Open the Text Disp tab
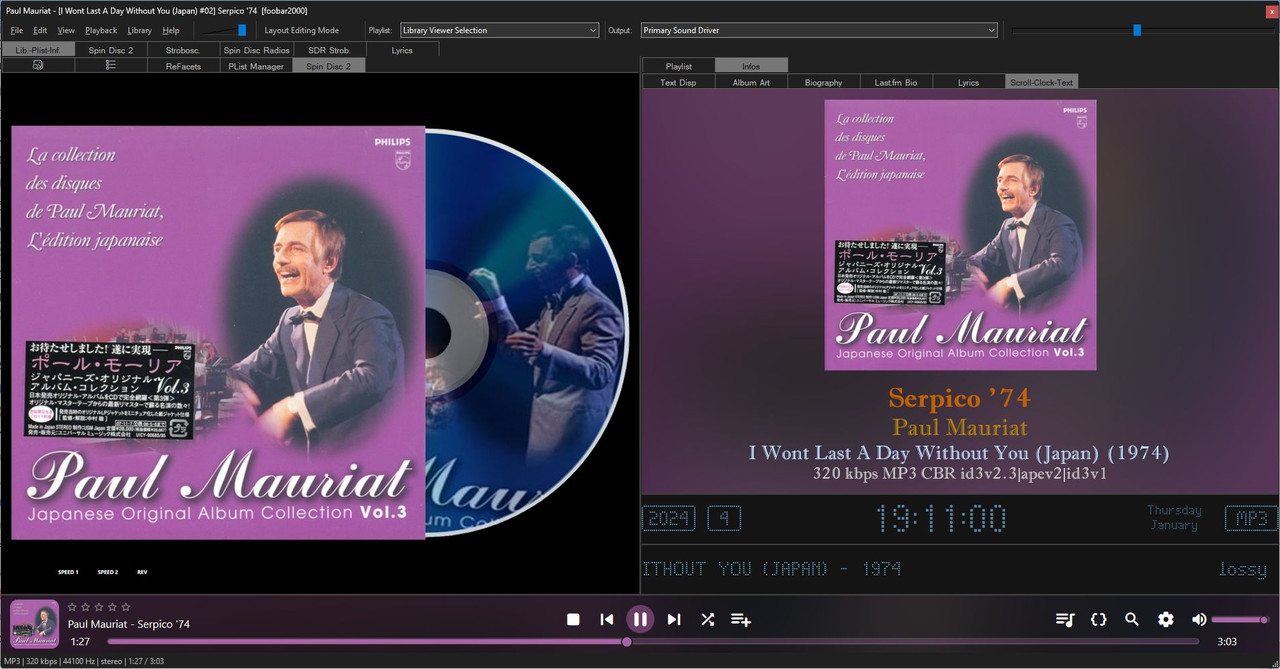The height and width of the screenshot is (669, 1280). click(678, 82)
